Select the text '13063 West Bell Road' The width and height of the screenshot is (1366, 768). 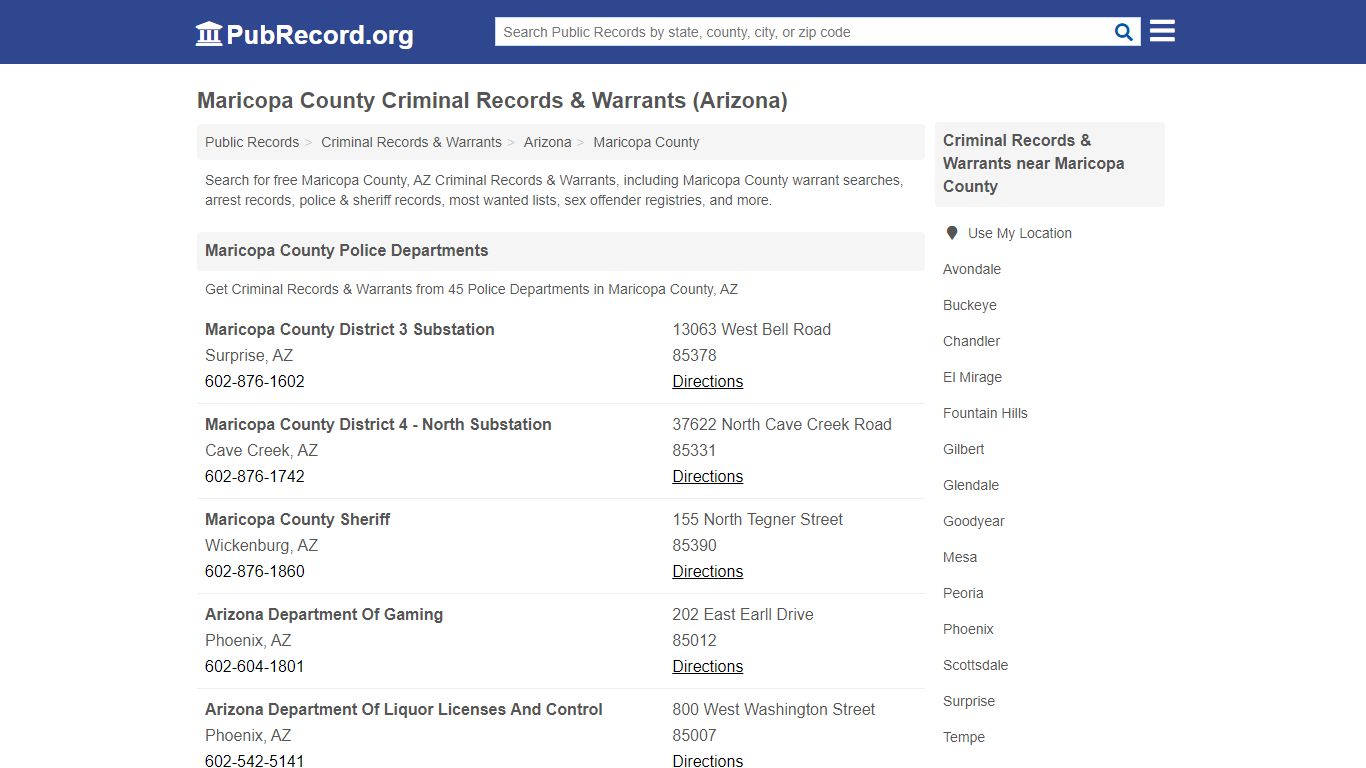pos(751,329)
